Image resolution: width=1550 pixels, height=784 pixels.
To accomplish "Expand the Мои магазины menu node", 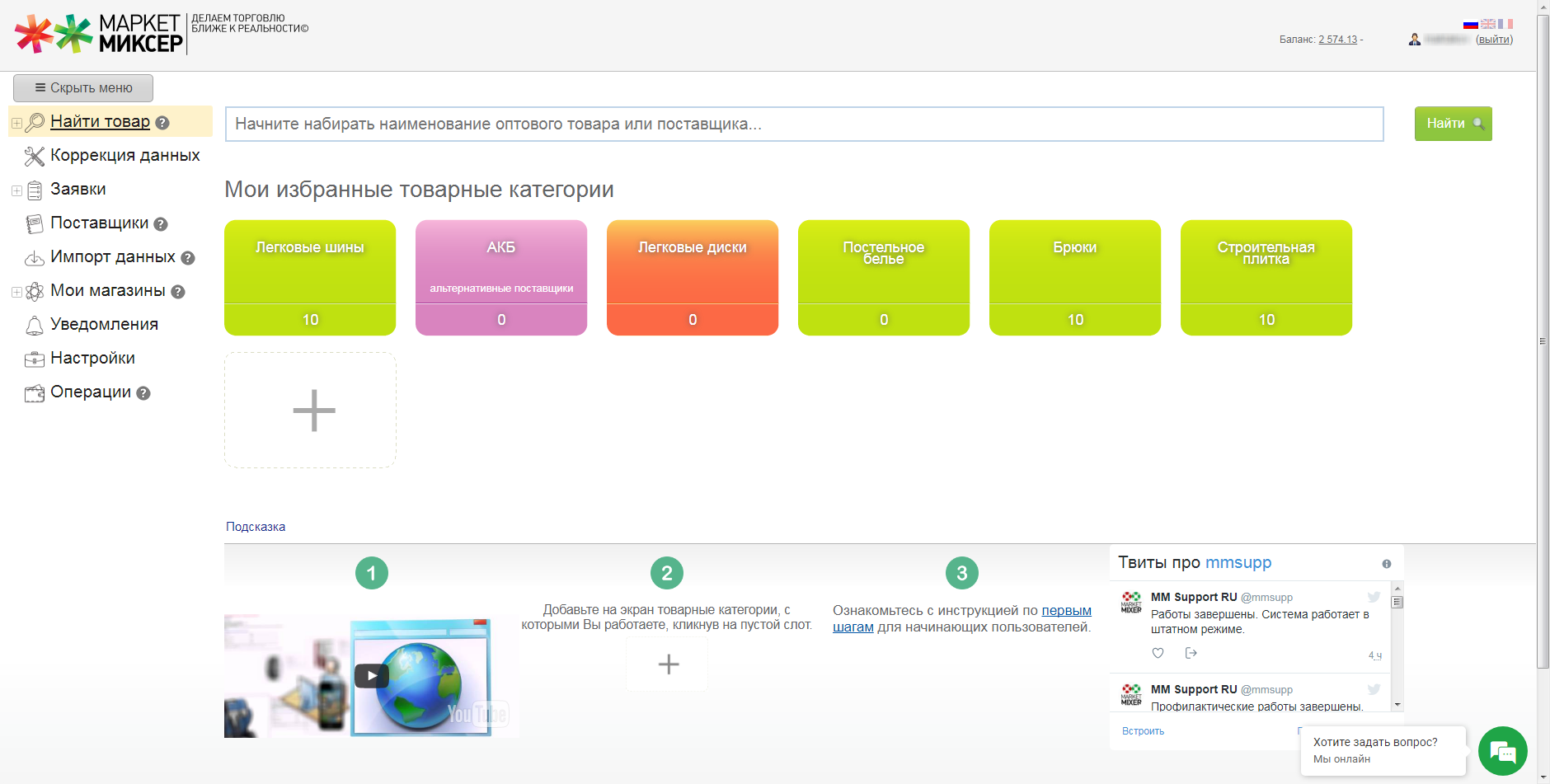I will click(x=16, y=293).
